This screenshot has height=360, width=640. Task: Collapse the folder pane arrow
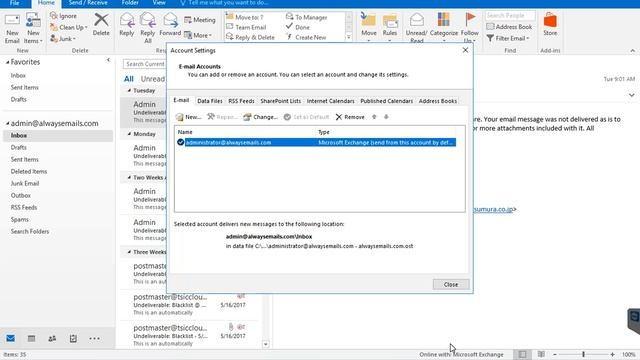[108, 60]
